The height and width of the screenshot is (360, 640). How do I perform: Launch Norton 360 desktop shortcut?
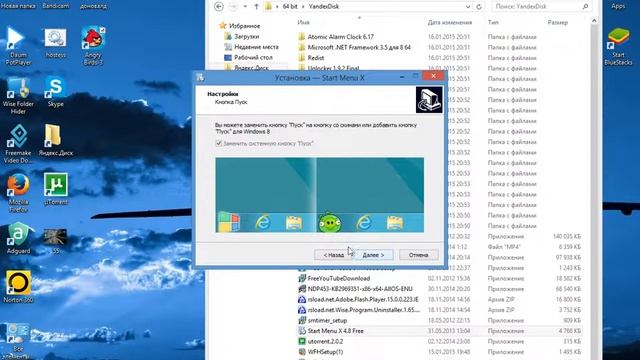point(18,287)
